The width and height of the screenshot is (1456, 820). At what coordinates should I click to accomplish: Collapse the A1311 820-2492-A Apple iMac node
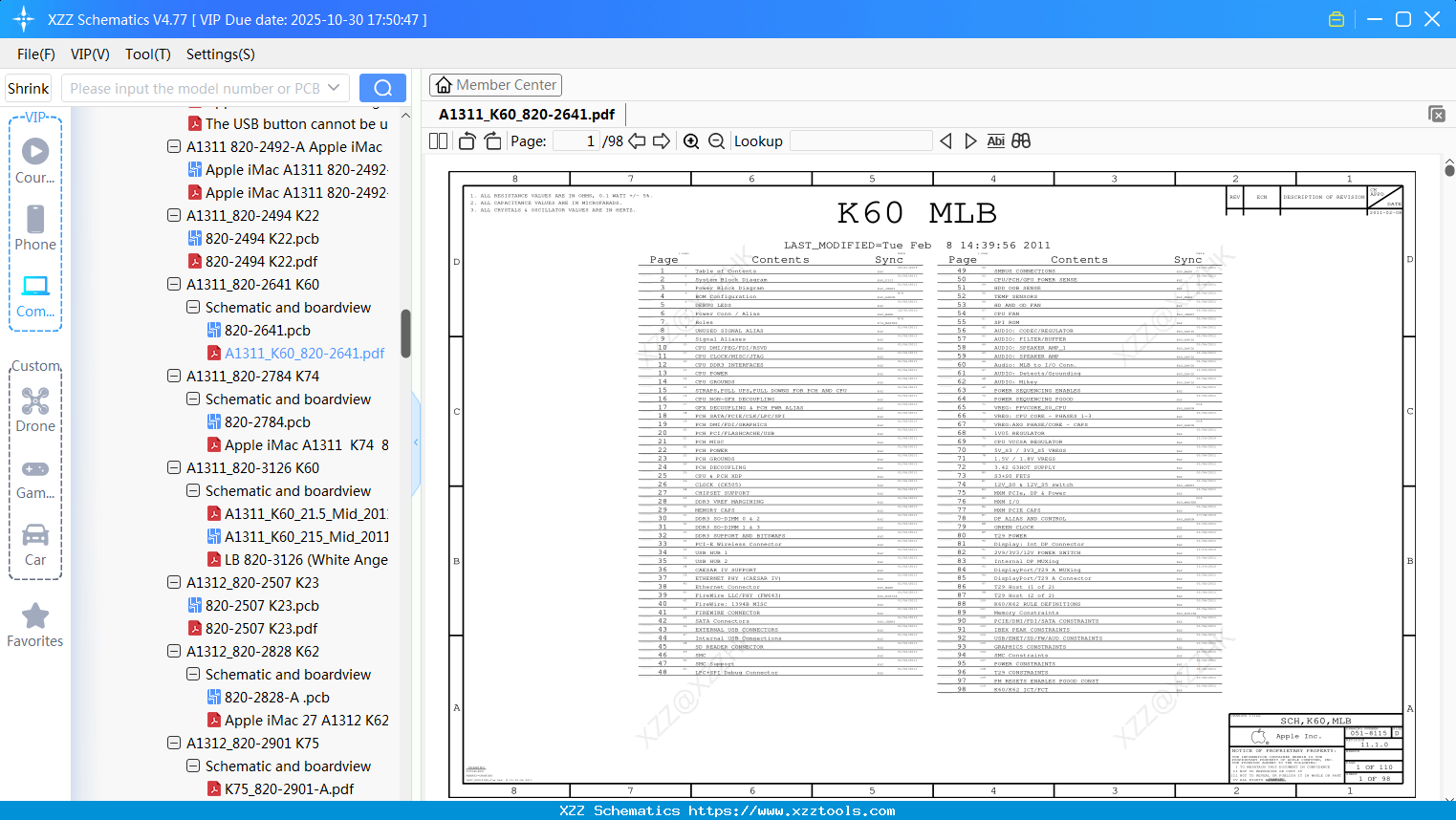pos(174,147)
